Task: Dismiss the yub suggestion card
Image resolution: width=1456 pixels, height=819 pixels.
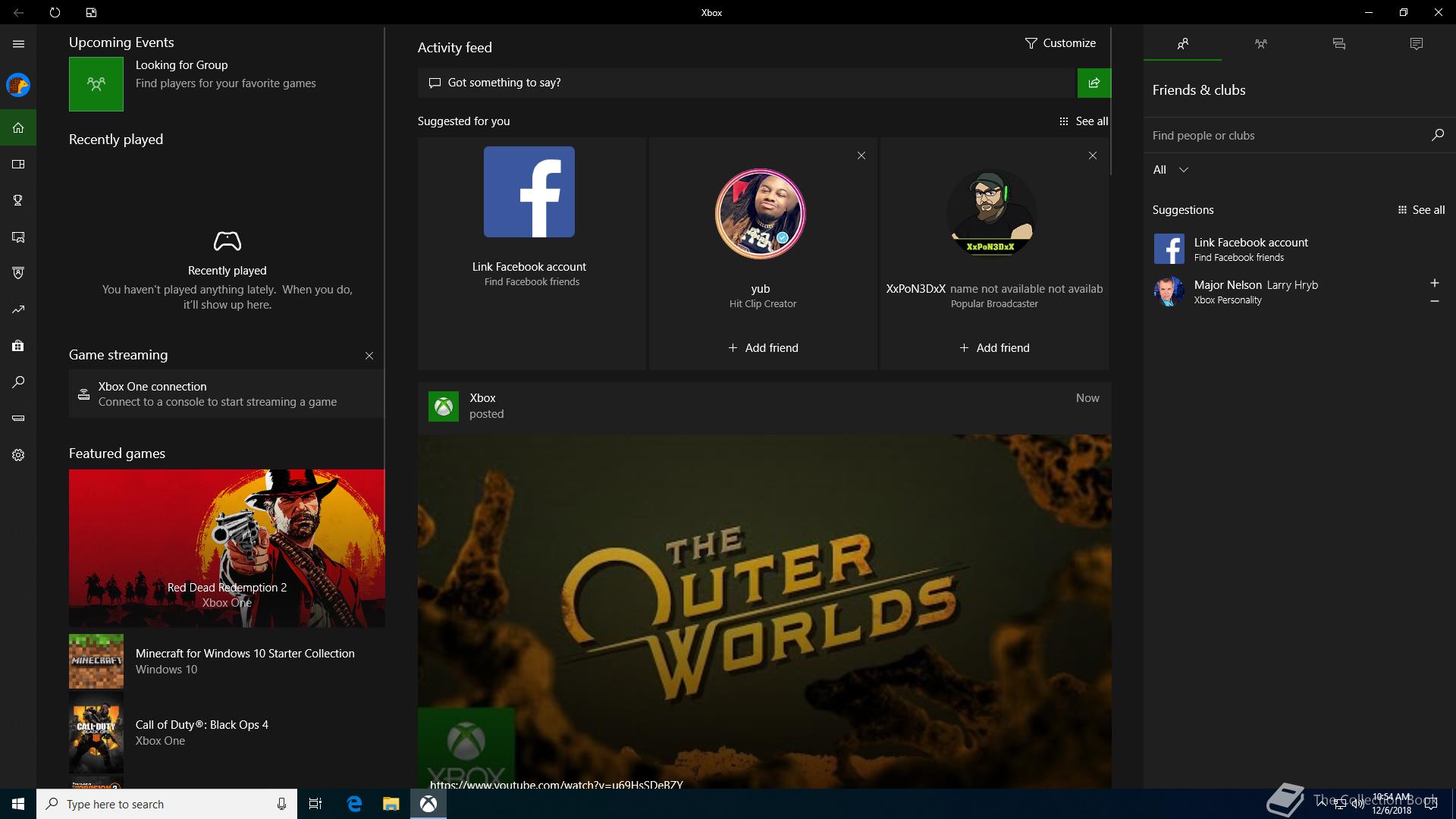Action: tap(861, 155)
